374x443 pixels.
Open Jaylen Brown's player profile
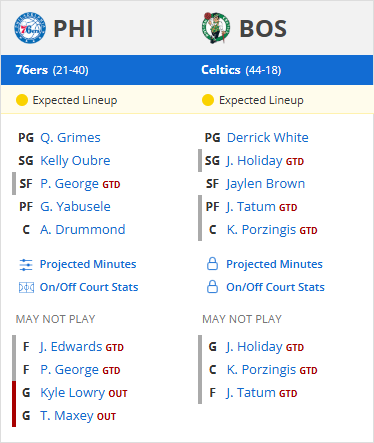click(x=266, y=184)
